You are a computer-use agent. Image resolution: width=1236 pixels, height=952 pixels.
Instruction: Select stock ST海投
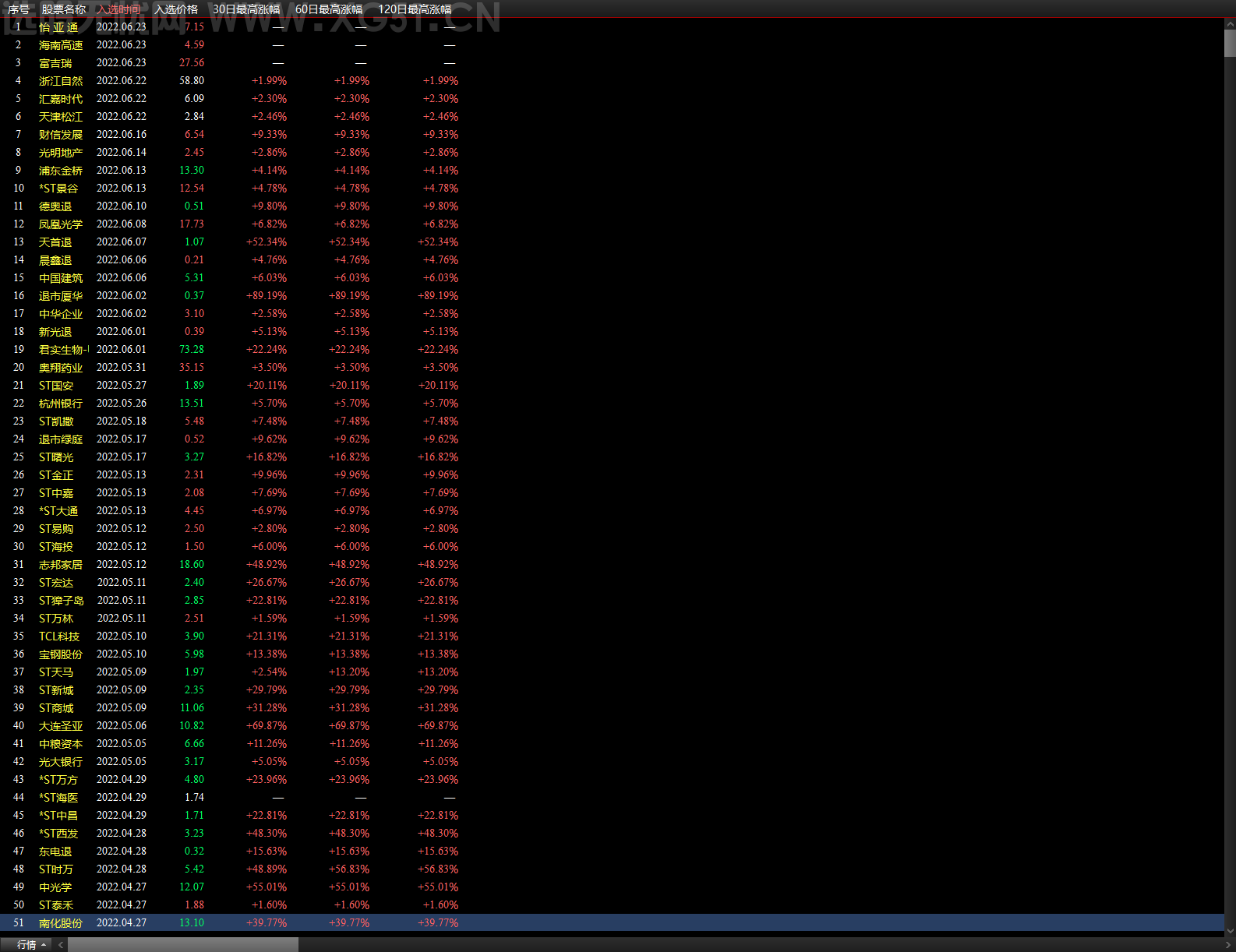tap(56, 547)
